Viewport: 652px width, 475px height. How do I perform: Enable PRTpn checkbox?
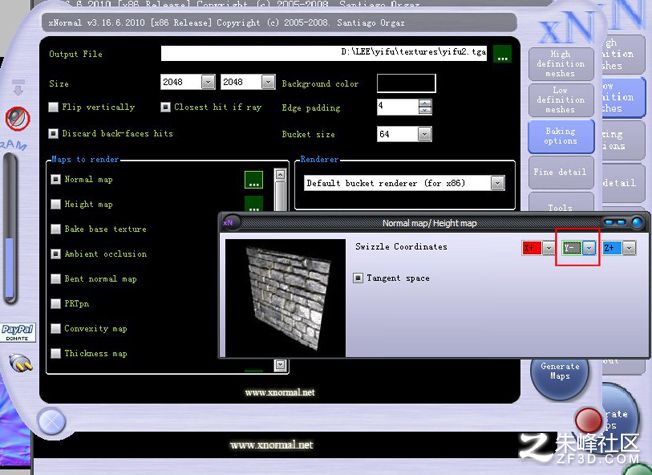click(55, 304)
